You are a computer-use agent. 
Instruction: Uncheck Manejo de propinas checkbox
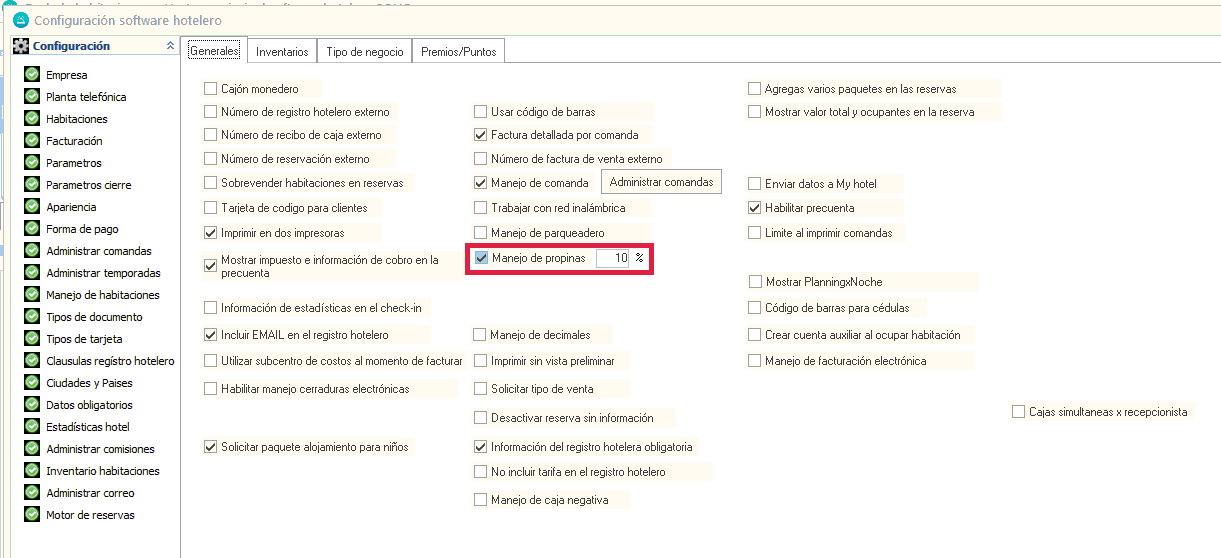tap(482, 258)
